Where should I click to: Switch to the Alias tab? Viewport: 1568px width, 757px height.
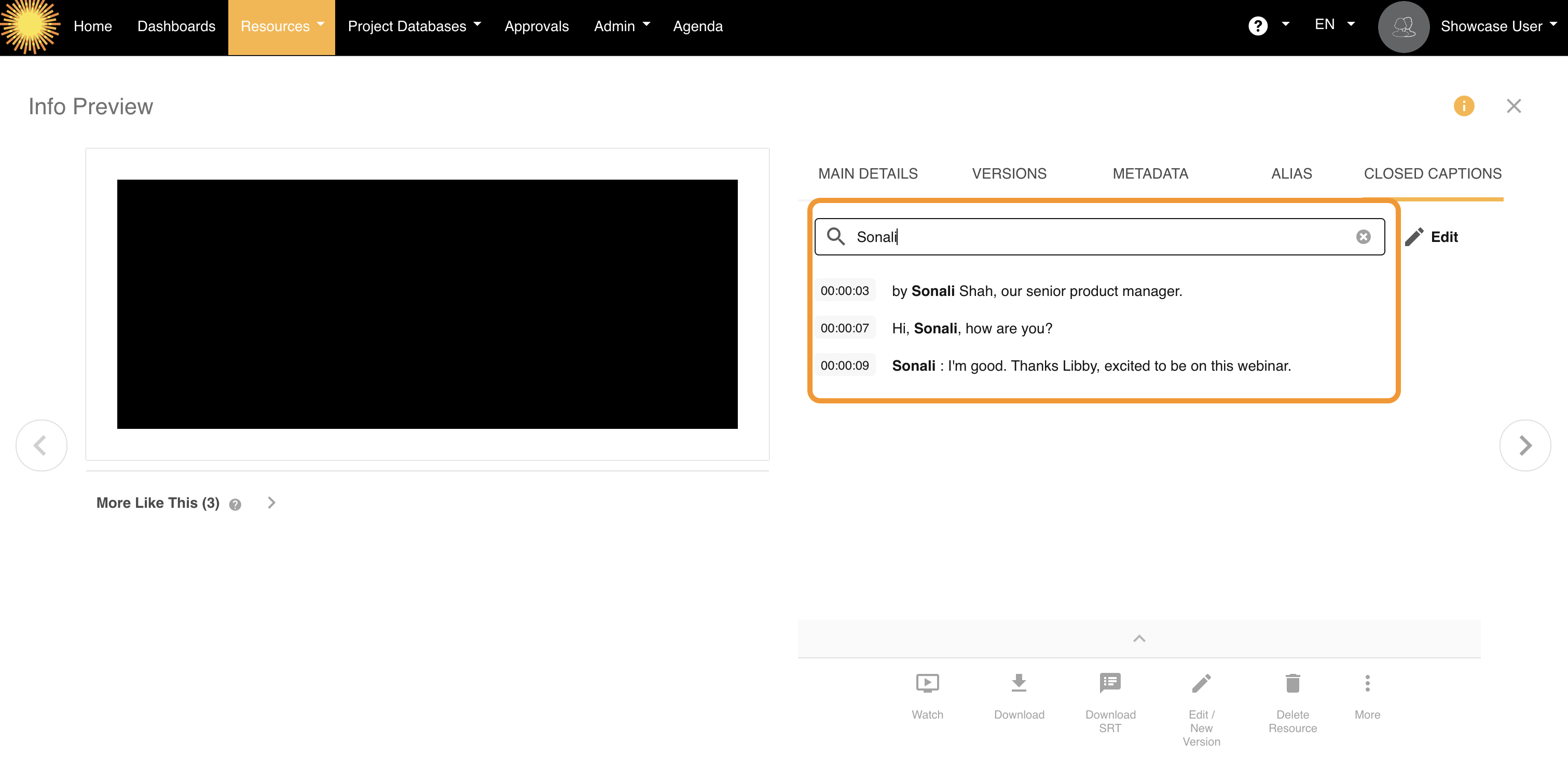tap(1291, 173)
